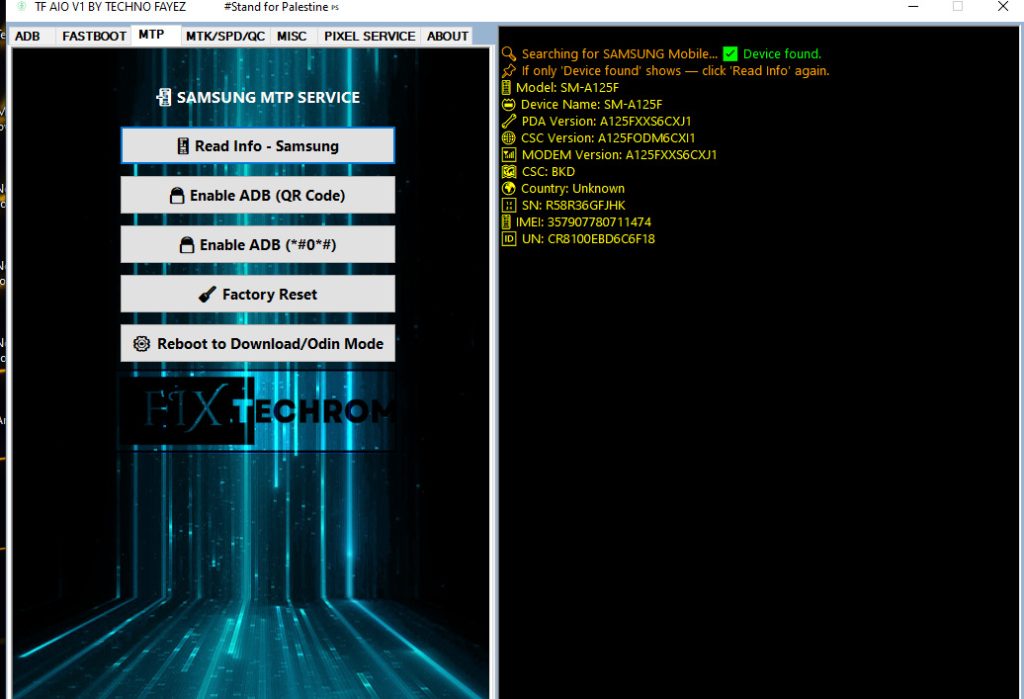Minimize the TF AIO window
This screenshot has height=699, width=1024.
(914, 7)
